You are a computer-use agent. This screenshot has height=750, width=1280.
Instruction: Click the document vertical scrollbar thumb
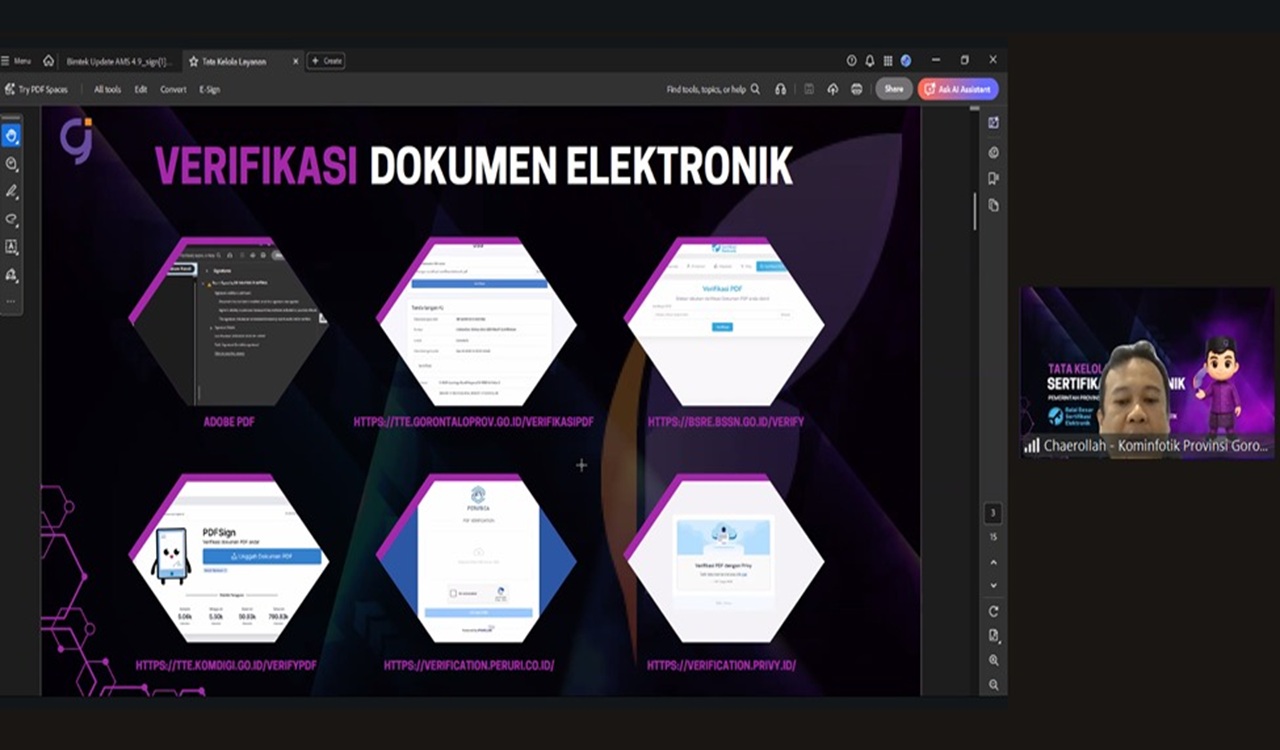pyautogui.click(x=975, y=210)
